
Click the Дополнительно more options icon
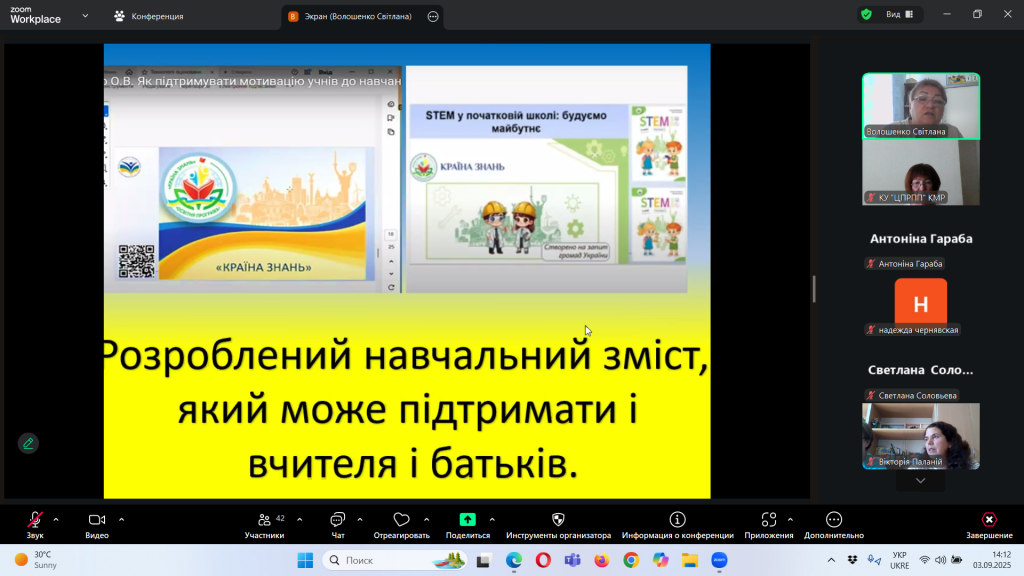(x=834, y=521)
